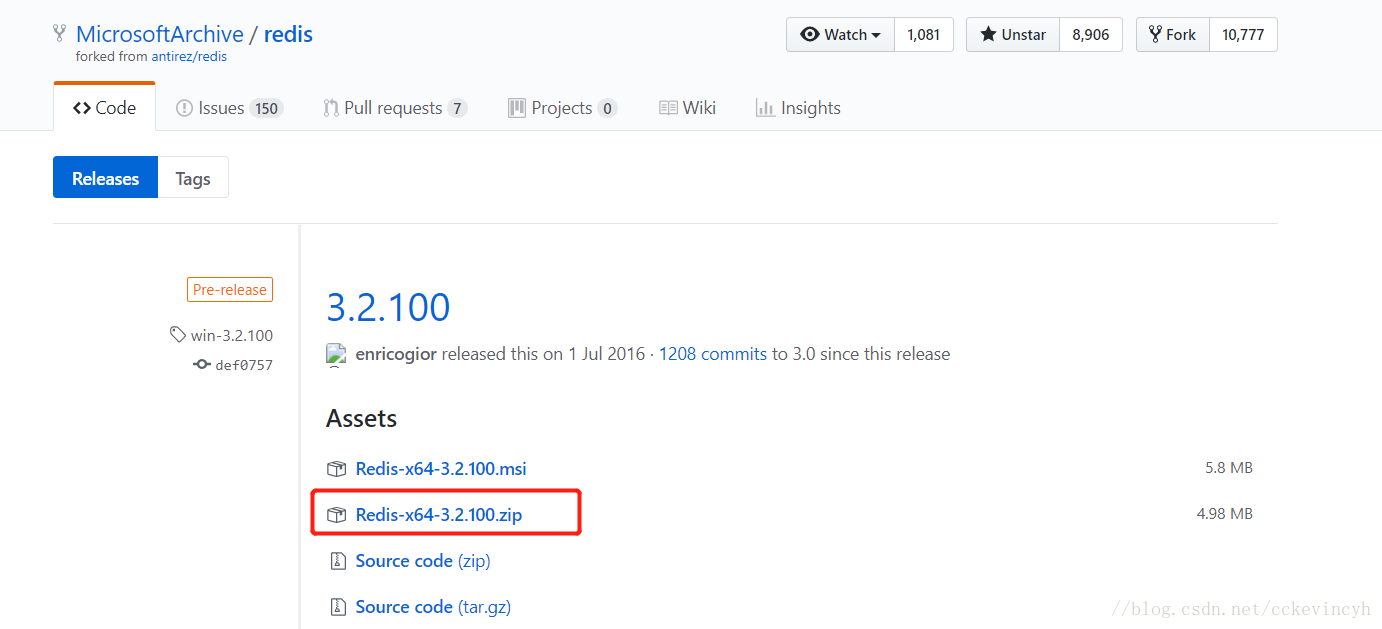This screenshot has width=1382, height=629.
Task: Click the fork icon in Fork button
Action: click(1155, 35)
